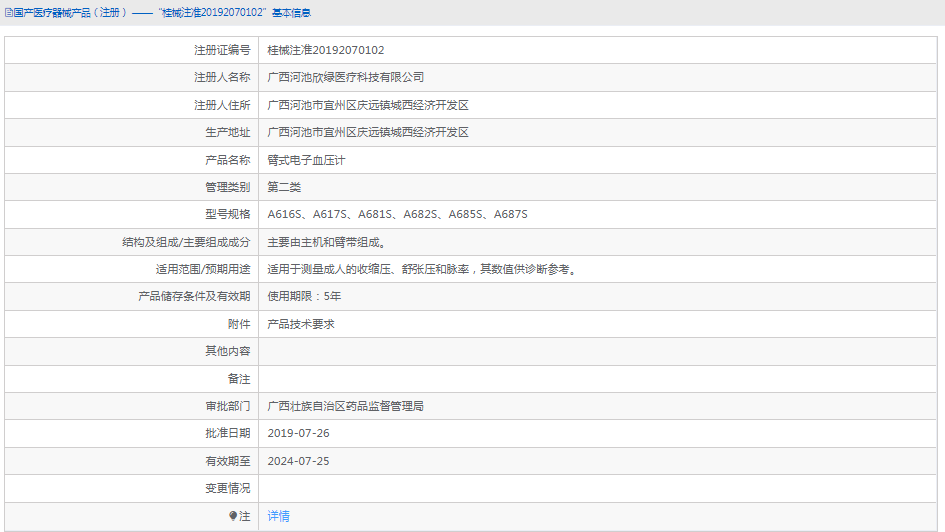
Task: Click the 变更情况 label
Action: click(x=228, y=489)
